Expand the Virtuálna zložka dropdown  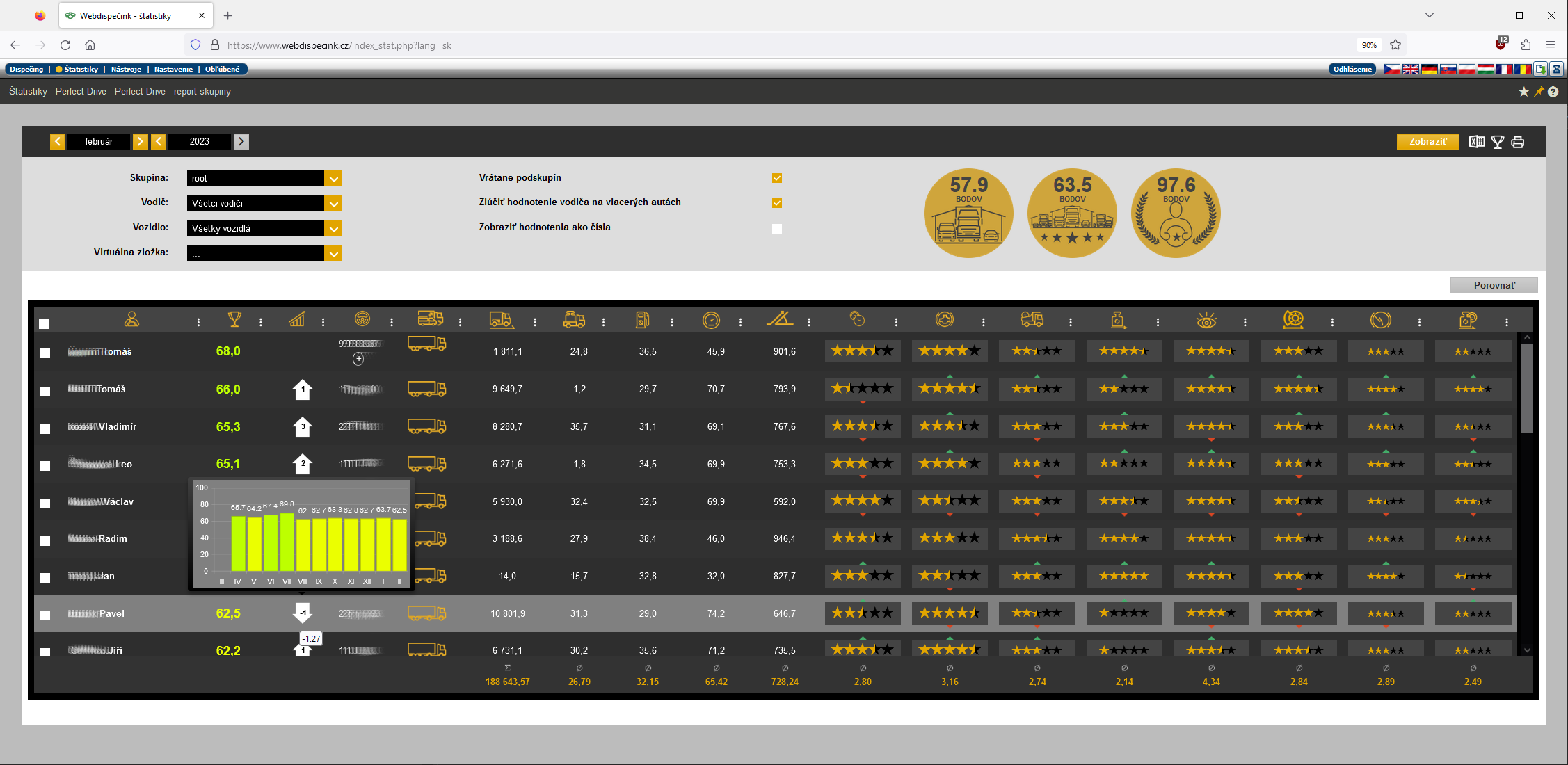334,254
